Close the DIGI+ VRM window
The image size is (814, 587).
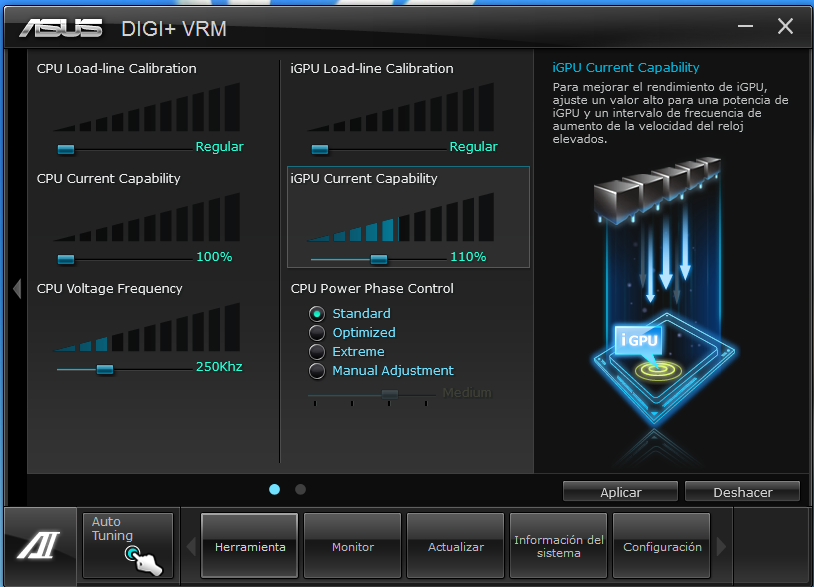[785, 26]
